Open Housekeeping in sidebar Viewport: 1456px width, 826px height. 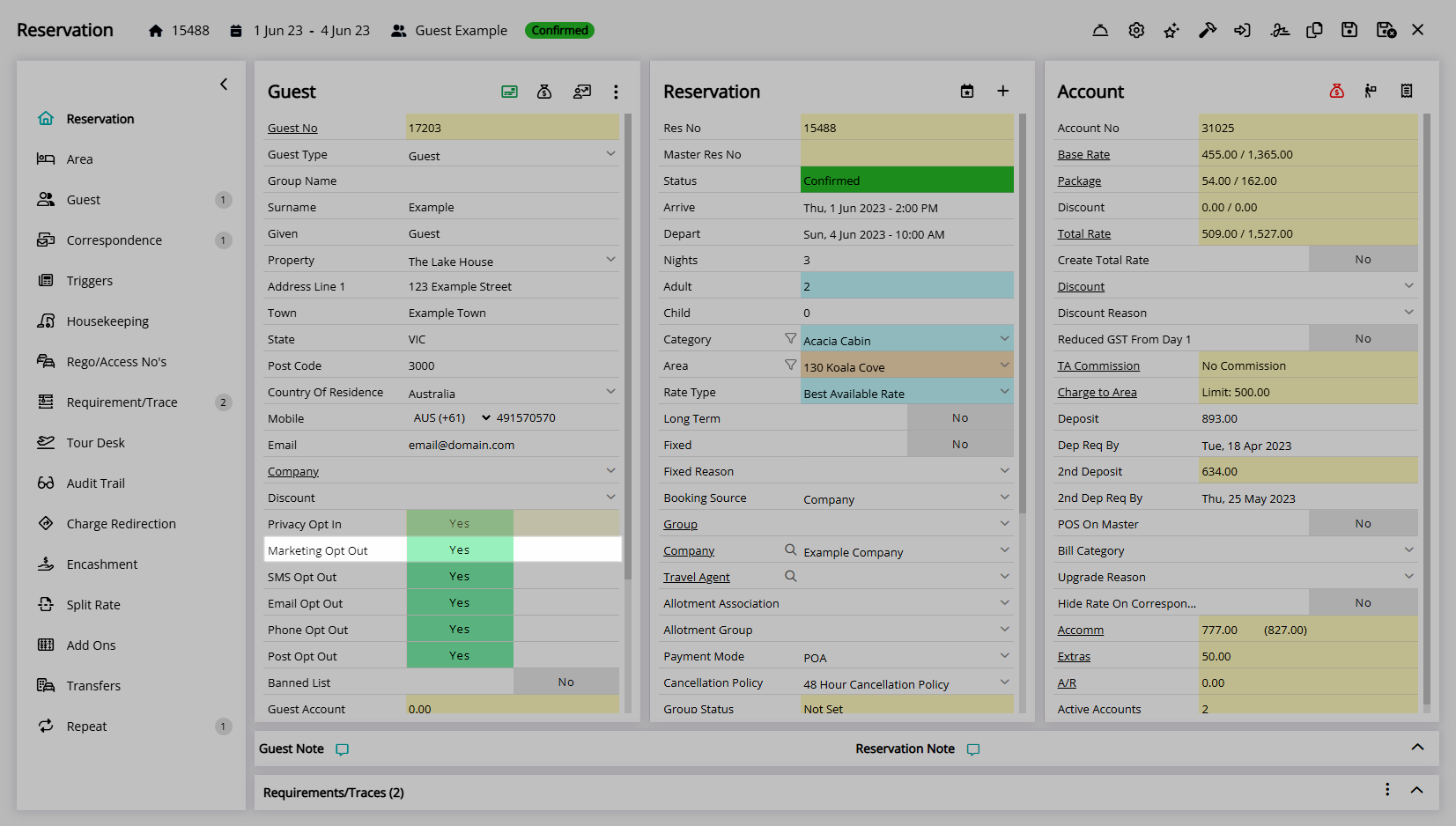(107, 321)
